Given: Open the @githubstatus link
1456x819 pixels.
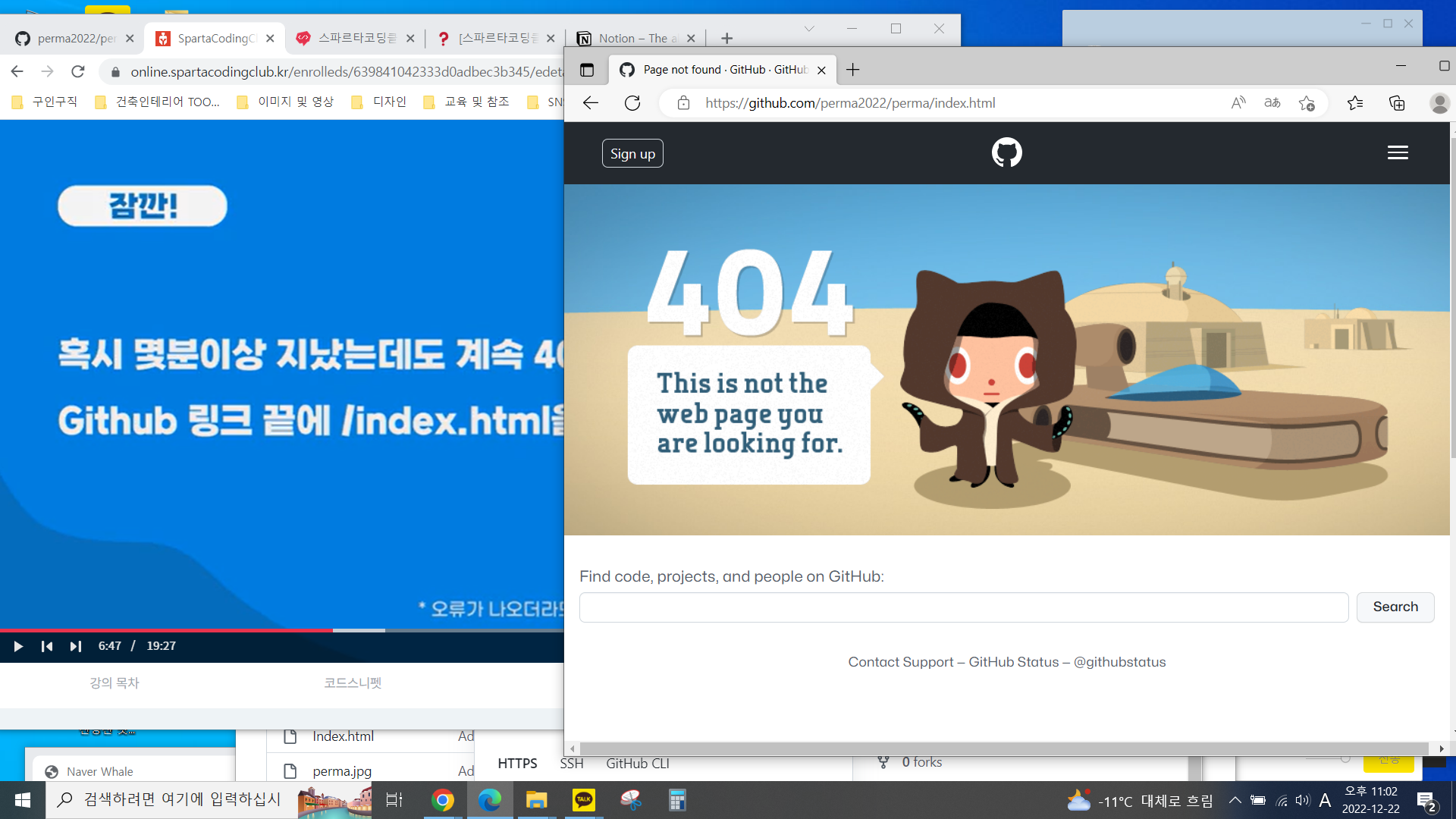Looking at the screenshot, I should (x=1119, y=662).
